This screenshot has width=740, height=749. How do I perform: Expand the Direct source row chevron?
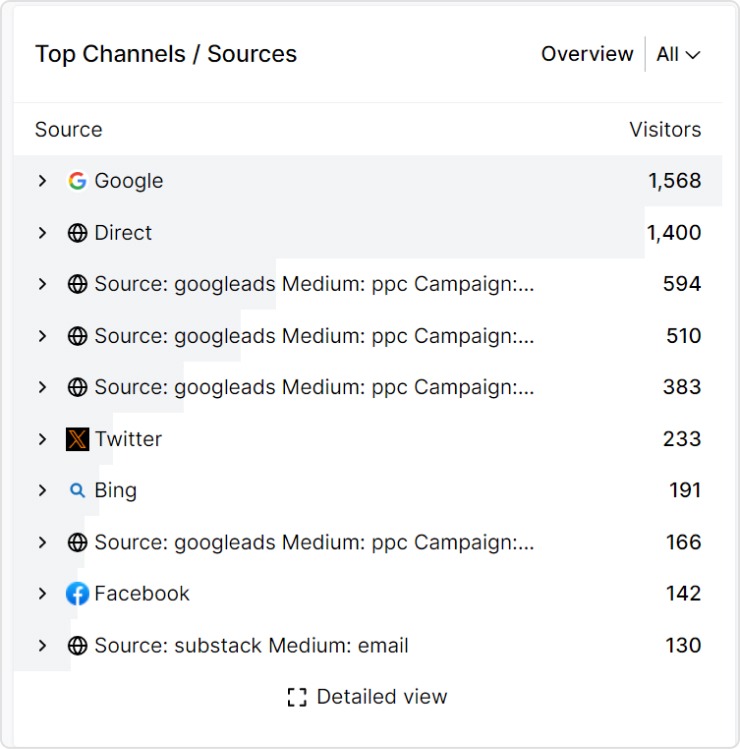[43, 233]
